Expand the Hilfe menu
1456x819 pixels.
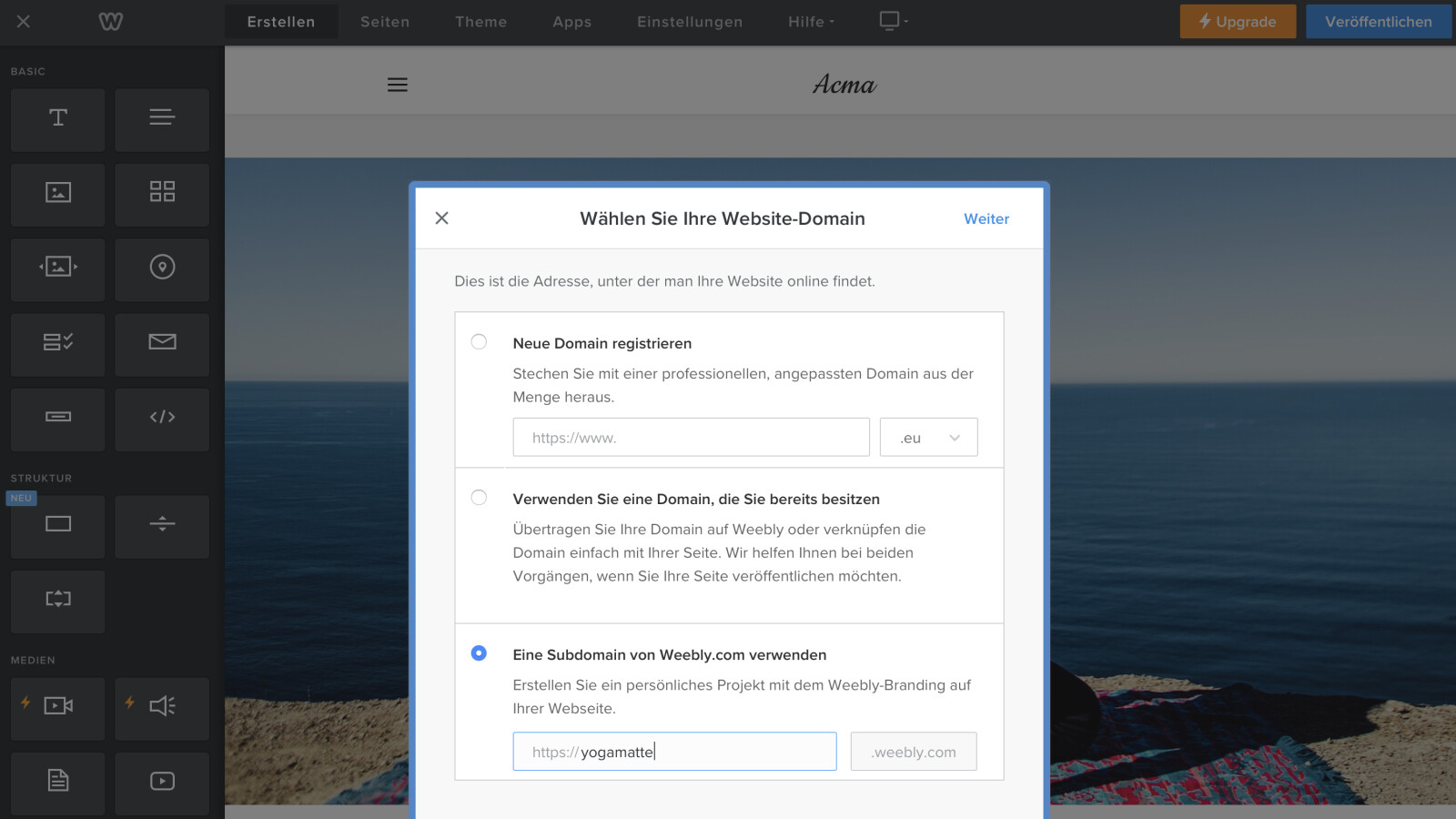tap(810, 22)
